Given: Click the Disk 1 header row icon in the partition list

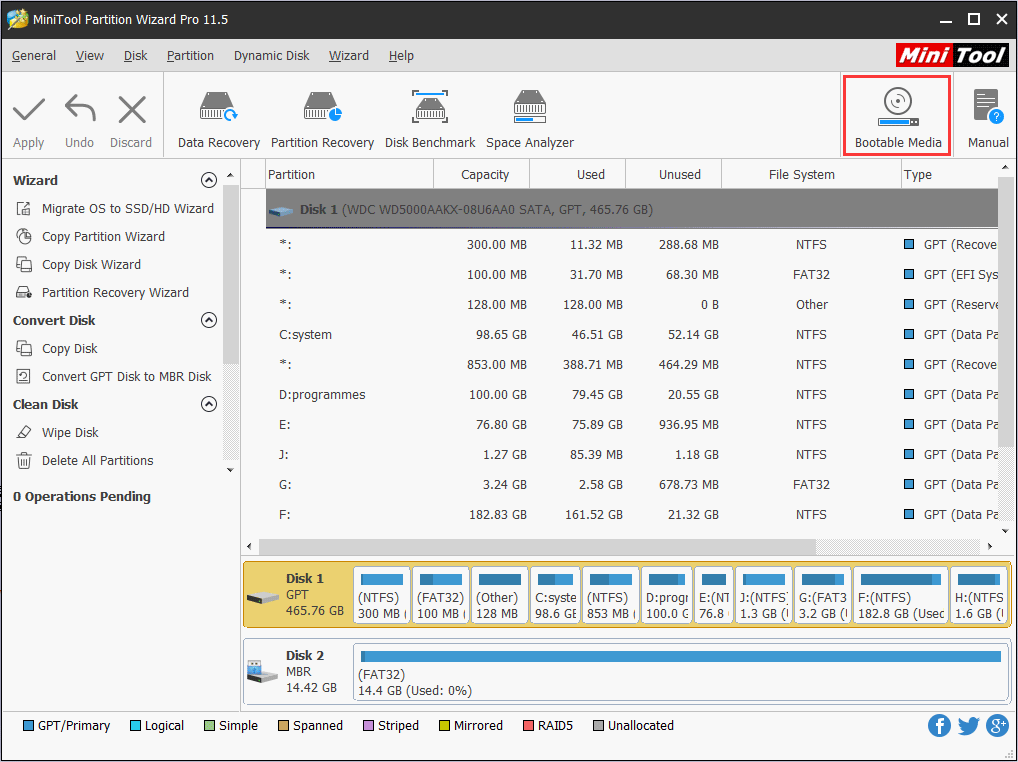Looking at the screenshot, I should point(280,210).
